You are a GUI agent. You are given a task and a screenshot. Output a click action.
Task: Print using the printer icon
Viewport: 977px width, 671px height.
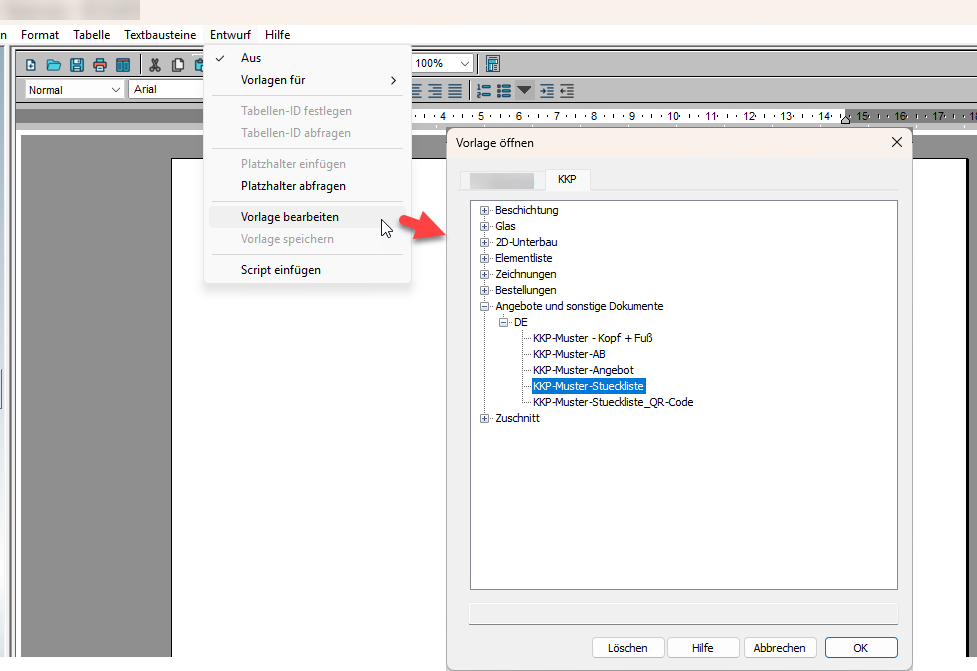100,65
